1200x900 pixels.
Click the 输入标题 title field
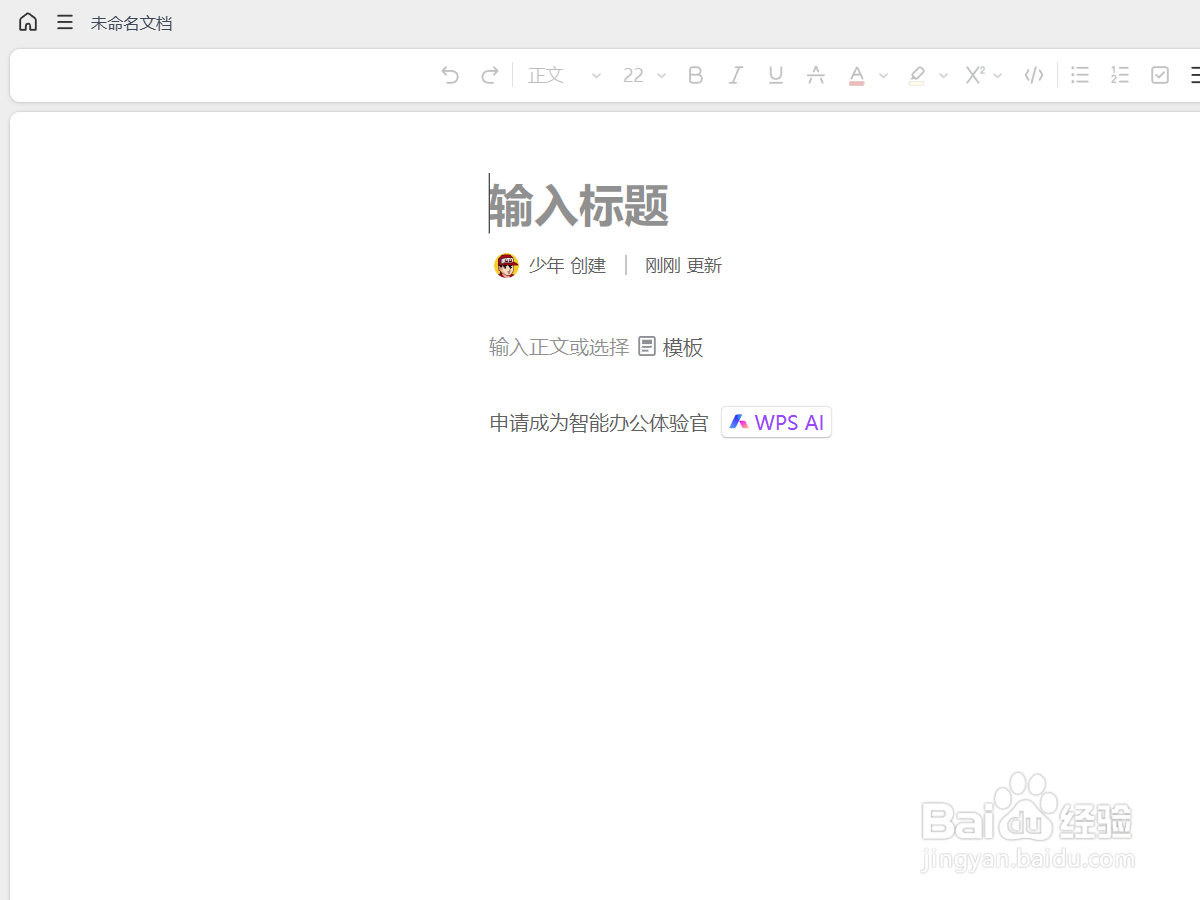[579, 205]
